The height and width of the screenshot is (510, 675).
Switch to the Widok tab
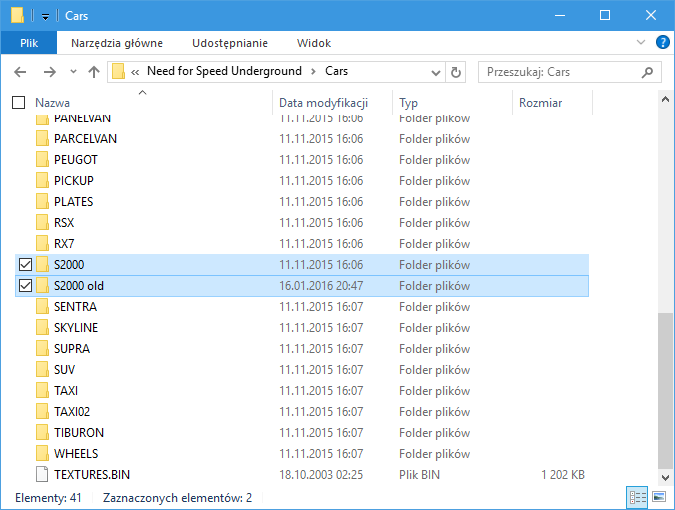313,43
